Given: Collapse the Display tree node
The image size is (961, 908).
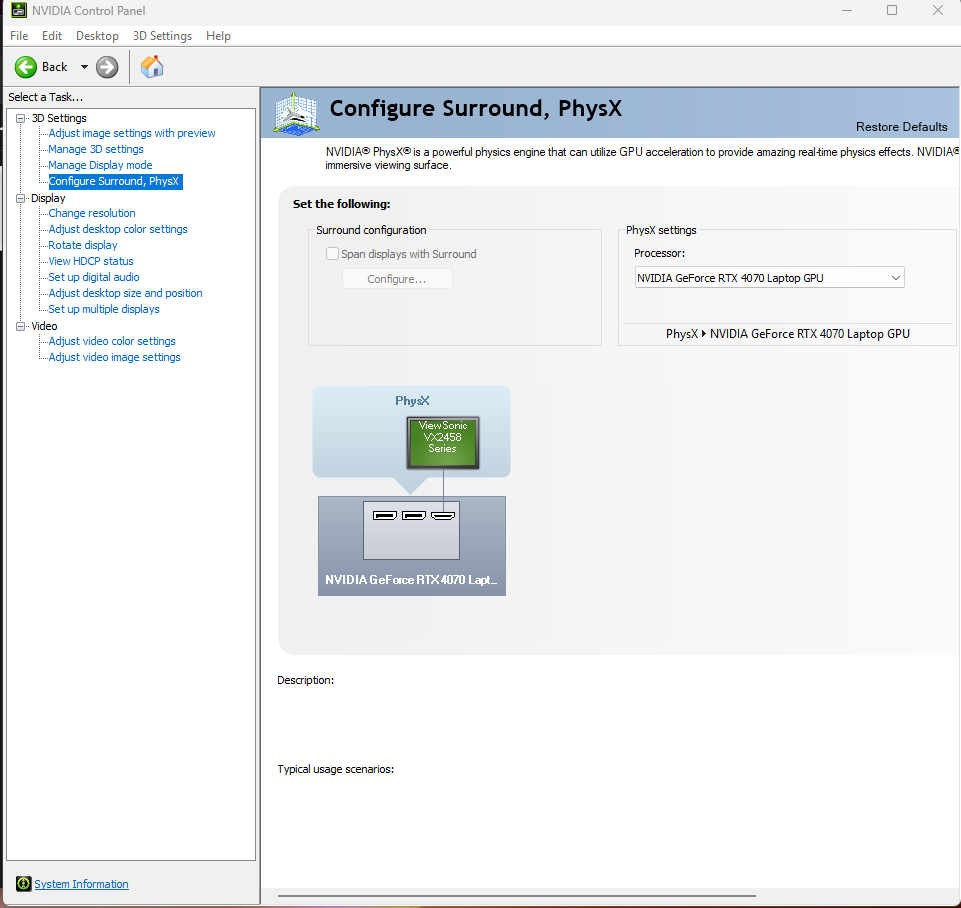Looking at the screenshot, I should 21,199.
